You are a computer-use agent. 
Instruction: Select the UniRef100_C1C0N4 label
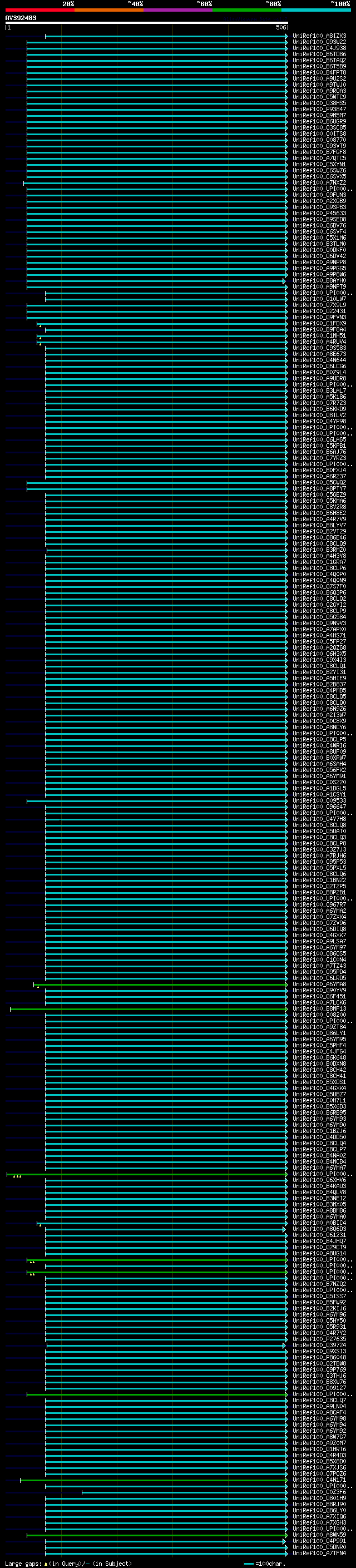coord(319,959)
